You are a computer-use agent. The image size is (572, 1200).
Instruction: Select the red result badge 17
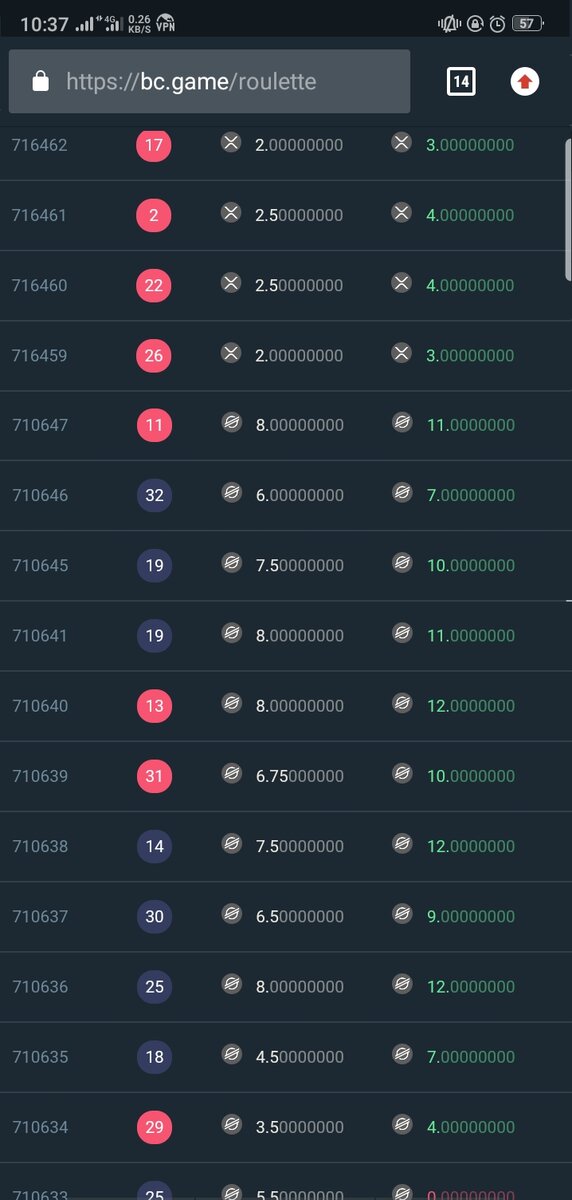[x=154, y=145]
